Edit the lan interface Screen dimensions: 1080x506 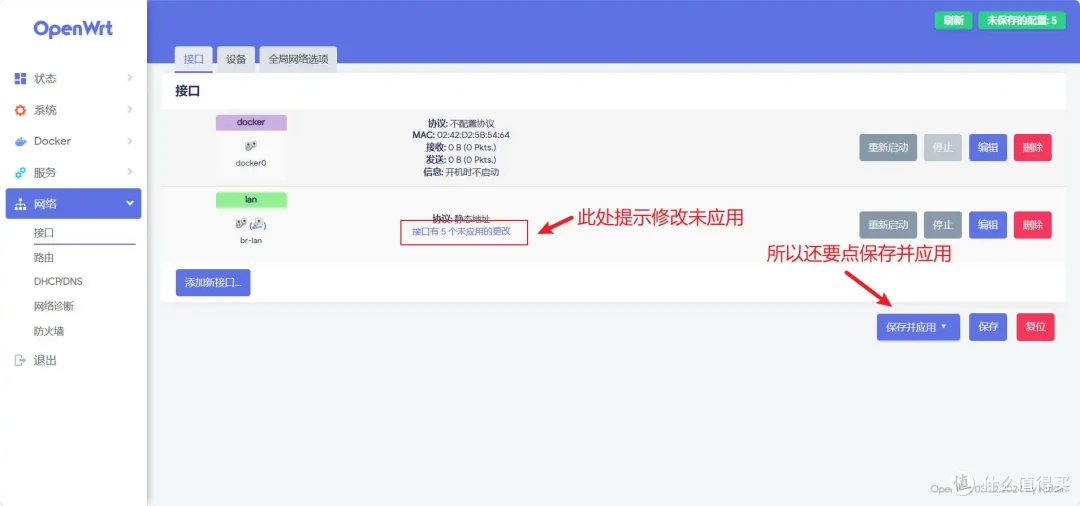988,224
